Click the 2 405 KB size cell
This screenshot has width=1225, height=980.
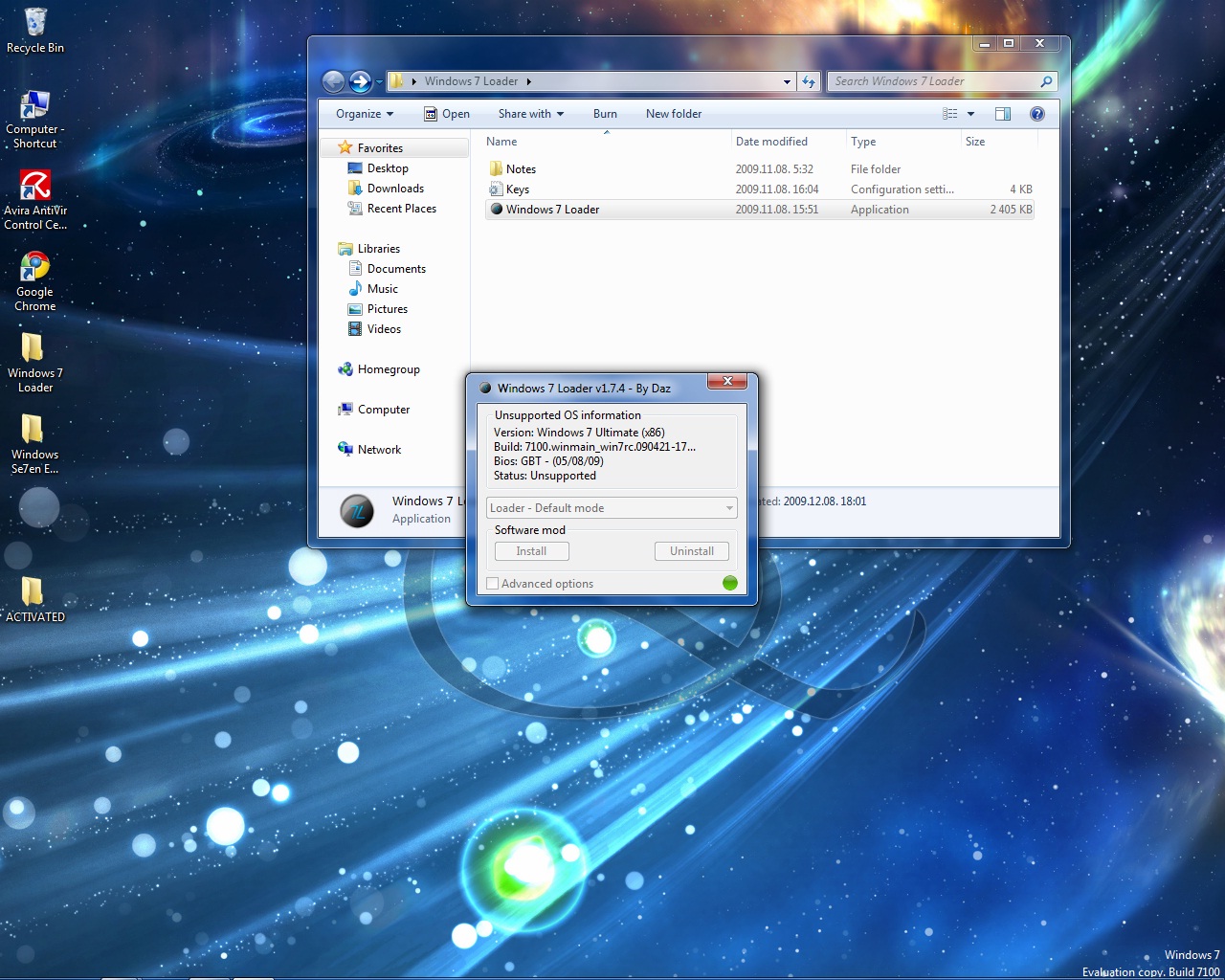1011,210
